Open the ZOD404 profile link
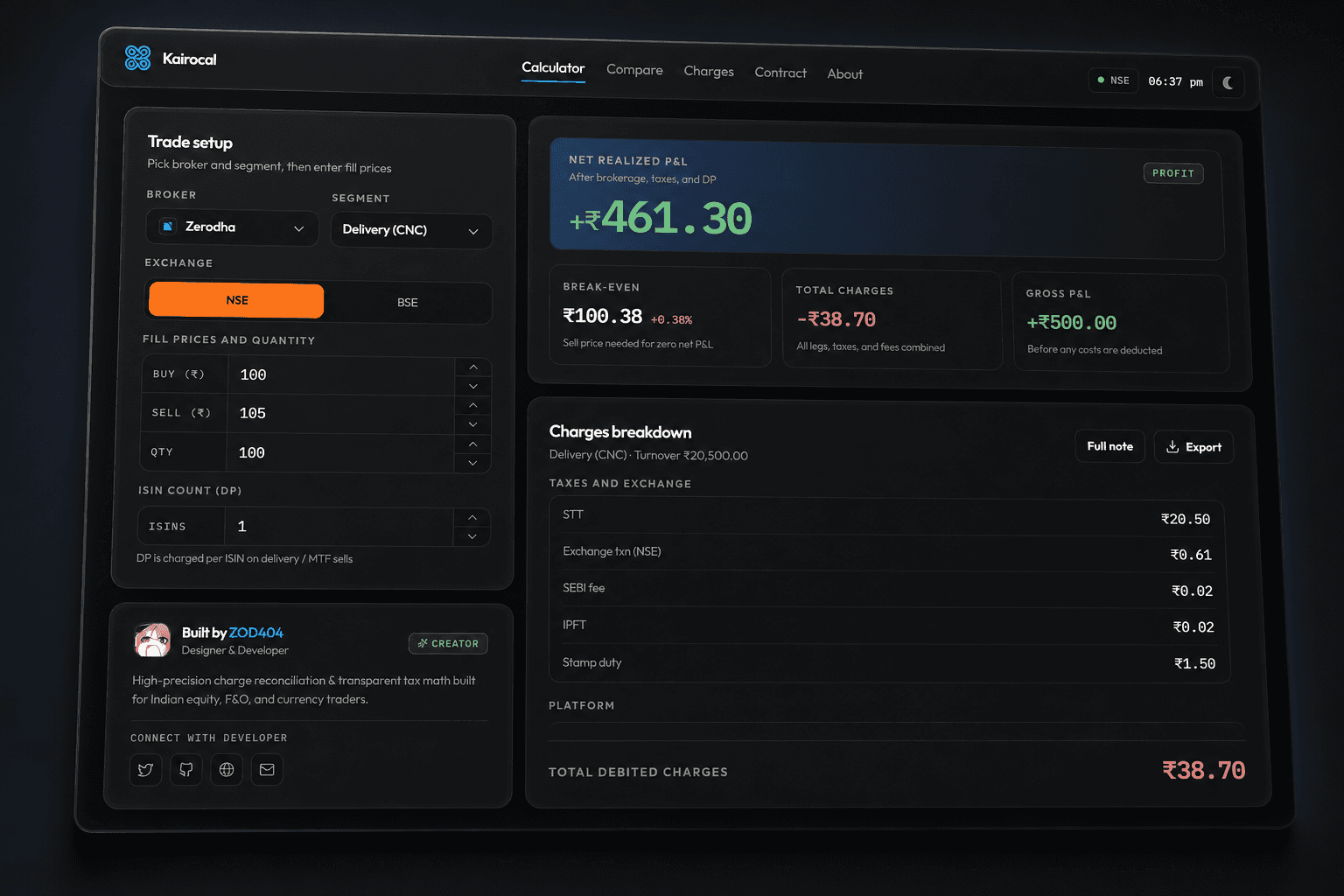Viewport: 1344px width, 896px height. [x=256, y=633]
